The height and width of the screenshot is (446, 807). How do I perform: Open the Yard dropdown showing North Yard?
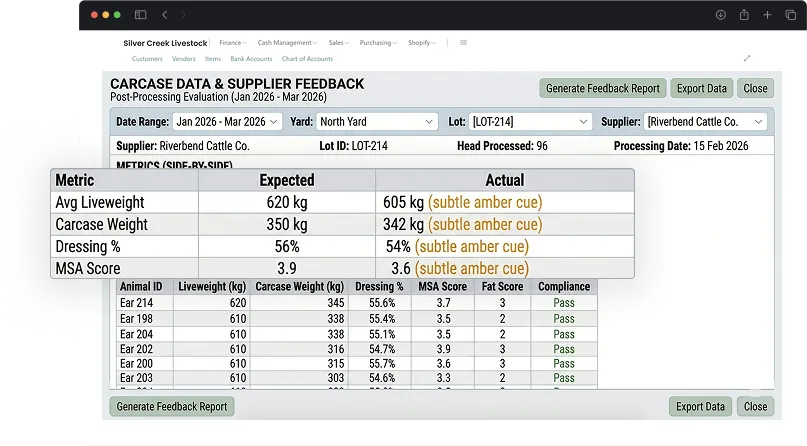coord(377,122)
